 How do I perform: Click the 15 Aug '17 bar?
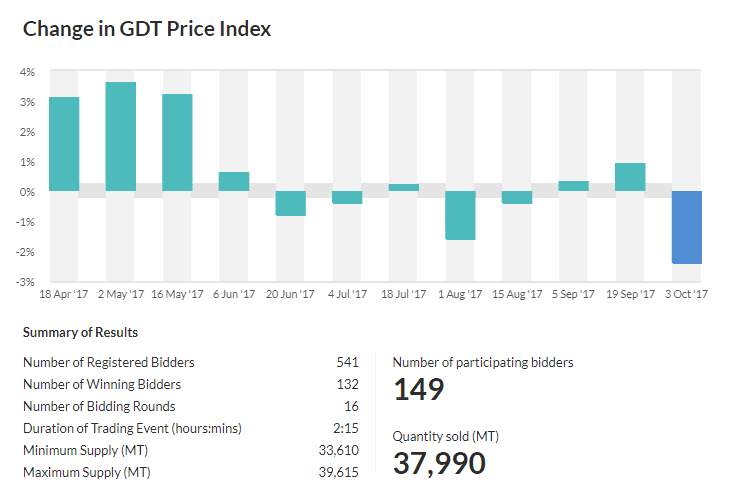pyautogui.click(x=517, y=197)
